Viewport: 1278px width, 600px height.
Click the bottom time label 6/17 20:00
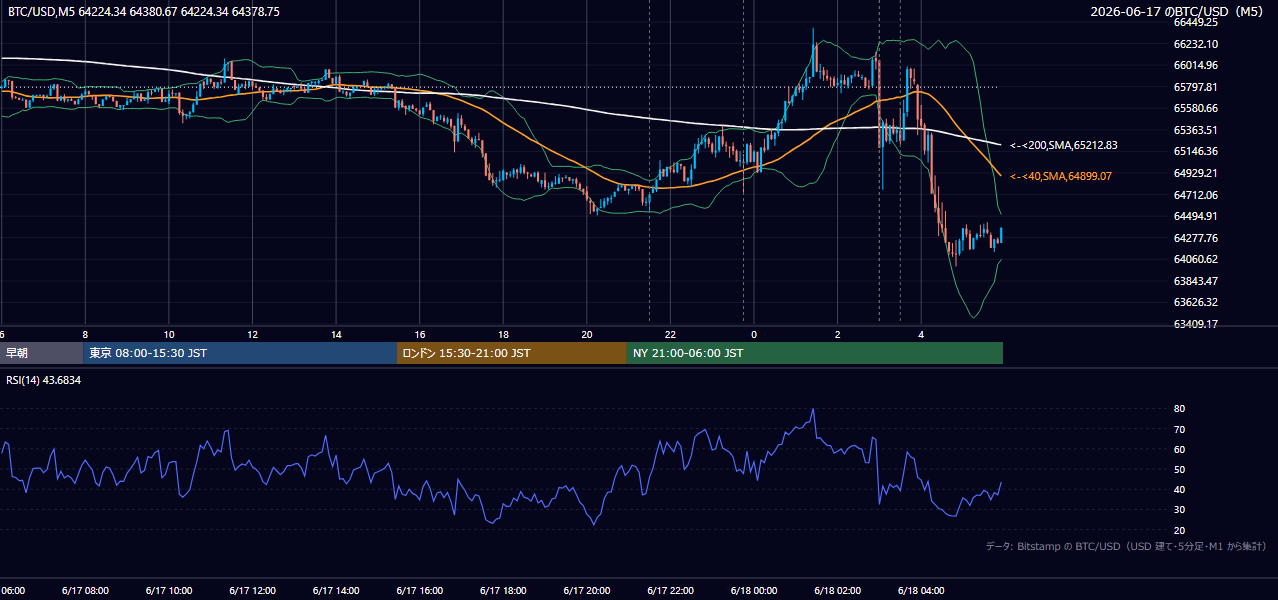click(x=587, y=591)
